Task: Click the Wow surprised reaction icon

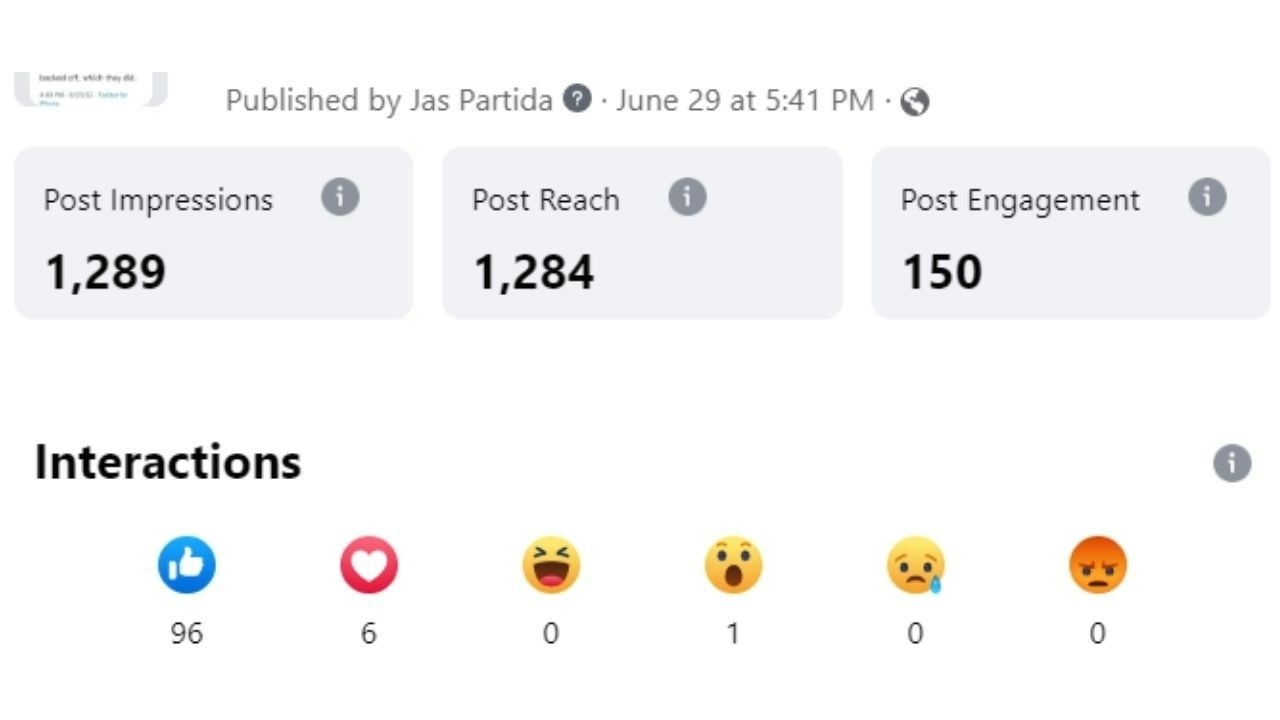Action: (733, 565)
